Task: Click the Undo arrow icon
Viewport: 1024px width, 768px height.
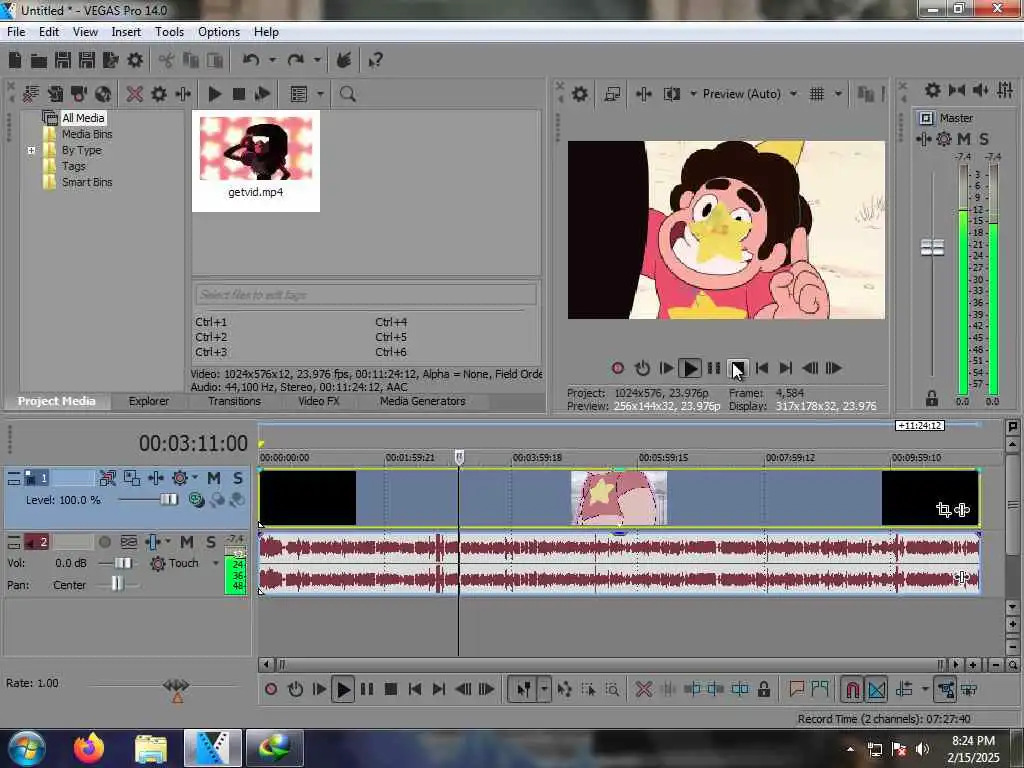Action: click(x=251, y=60)
